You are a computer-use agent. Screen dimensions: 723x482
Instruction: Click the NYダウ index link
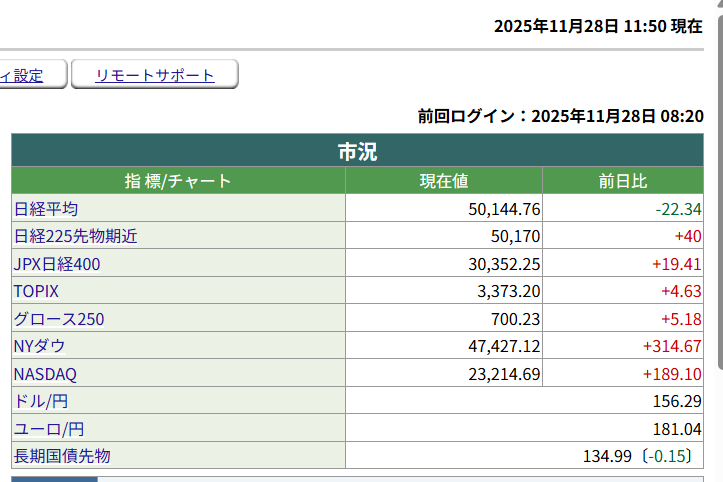click(40, 346)
